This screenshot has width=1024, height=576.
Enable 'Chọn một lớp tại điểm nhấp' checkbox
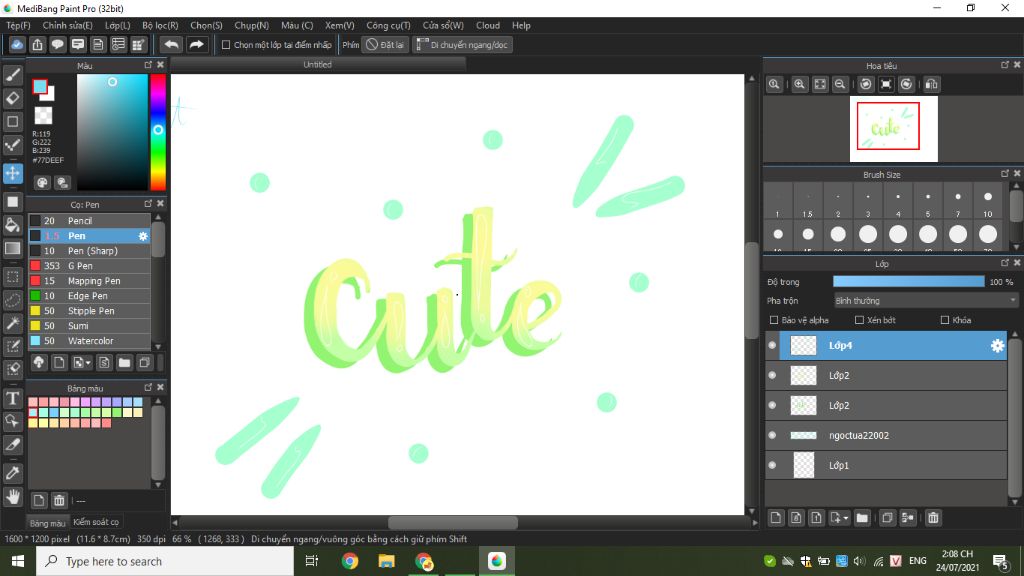[x=226, y=45]
